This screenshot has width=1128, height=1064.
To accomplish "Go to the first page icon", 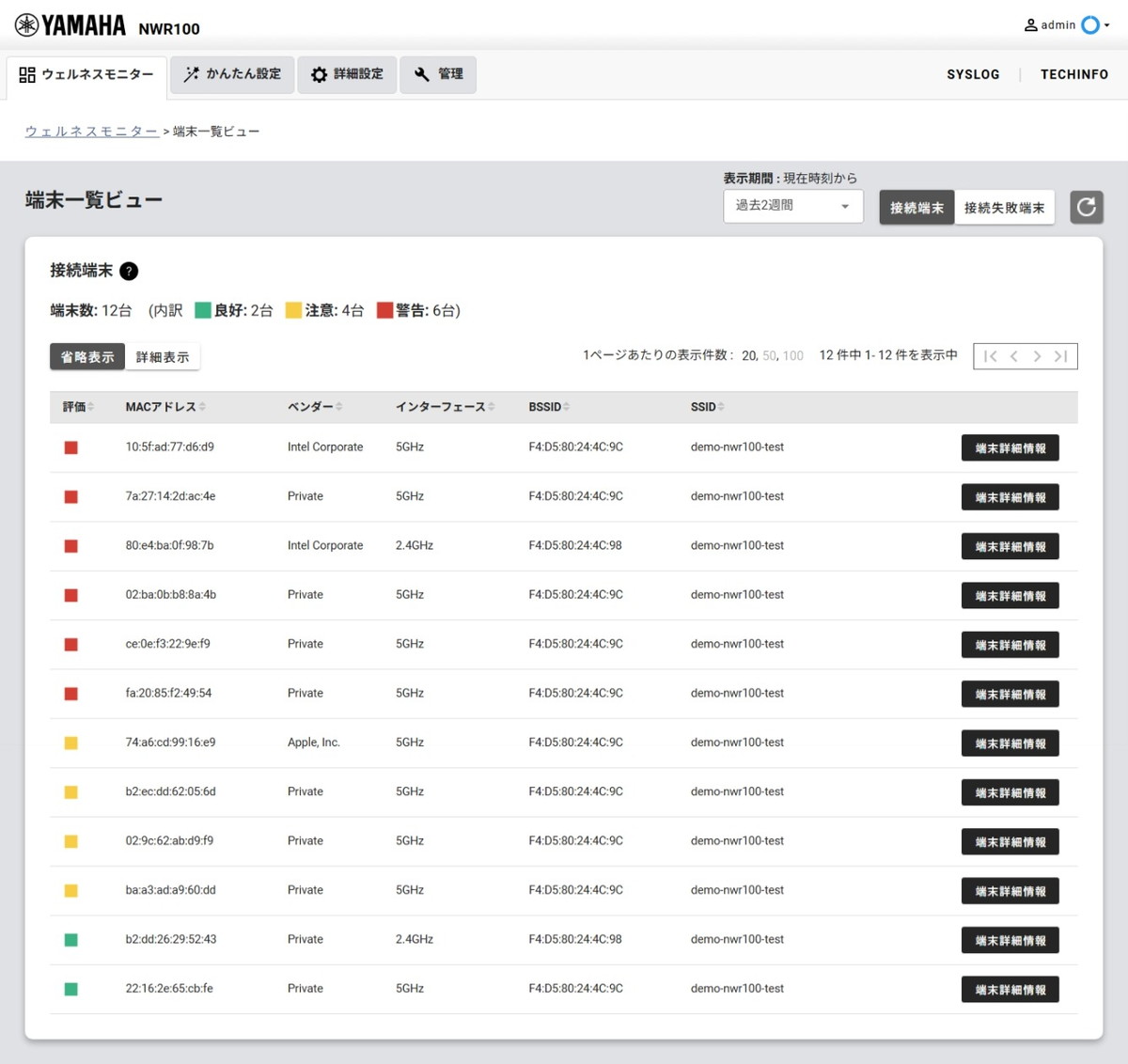I will [990, 356].
